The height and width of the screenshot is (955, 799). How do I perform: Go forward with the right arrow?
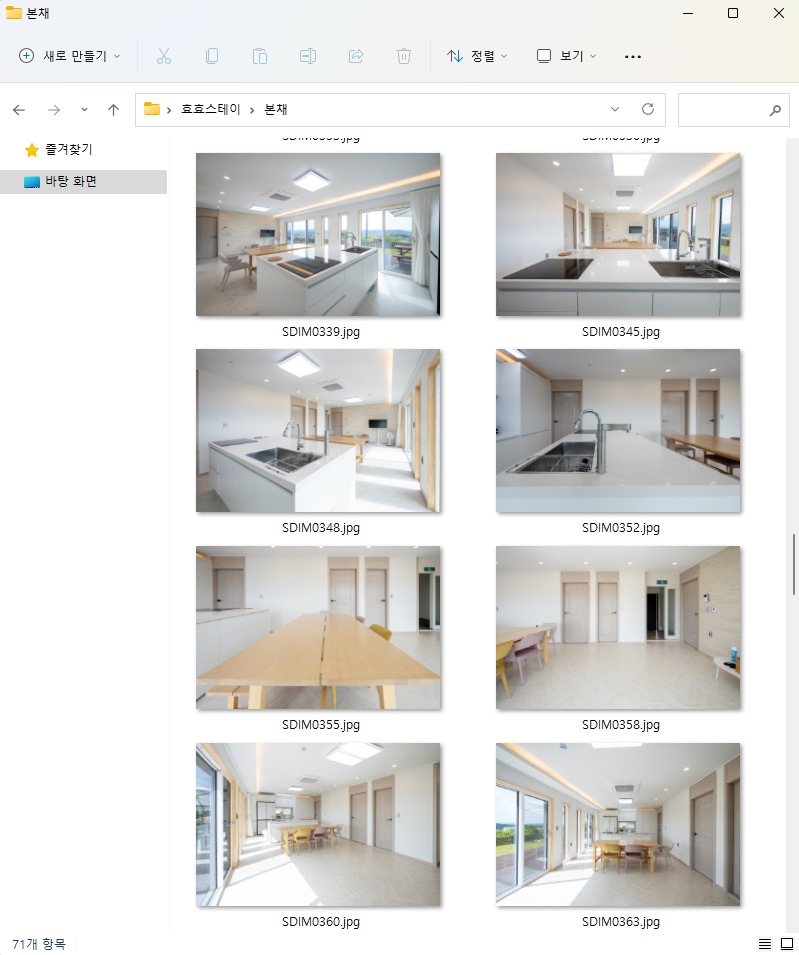[x=54, y=110]
